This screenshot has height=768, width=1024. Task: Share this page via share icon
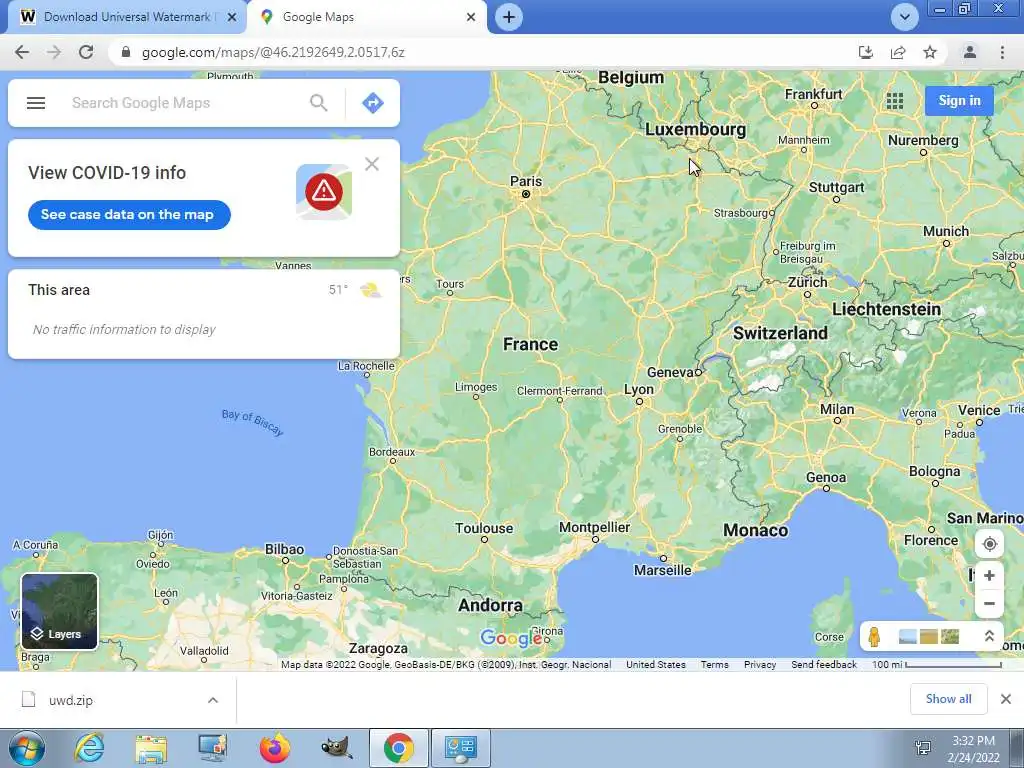click(x=898, y=52)
